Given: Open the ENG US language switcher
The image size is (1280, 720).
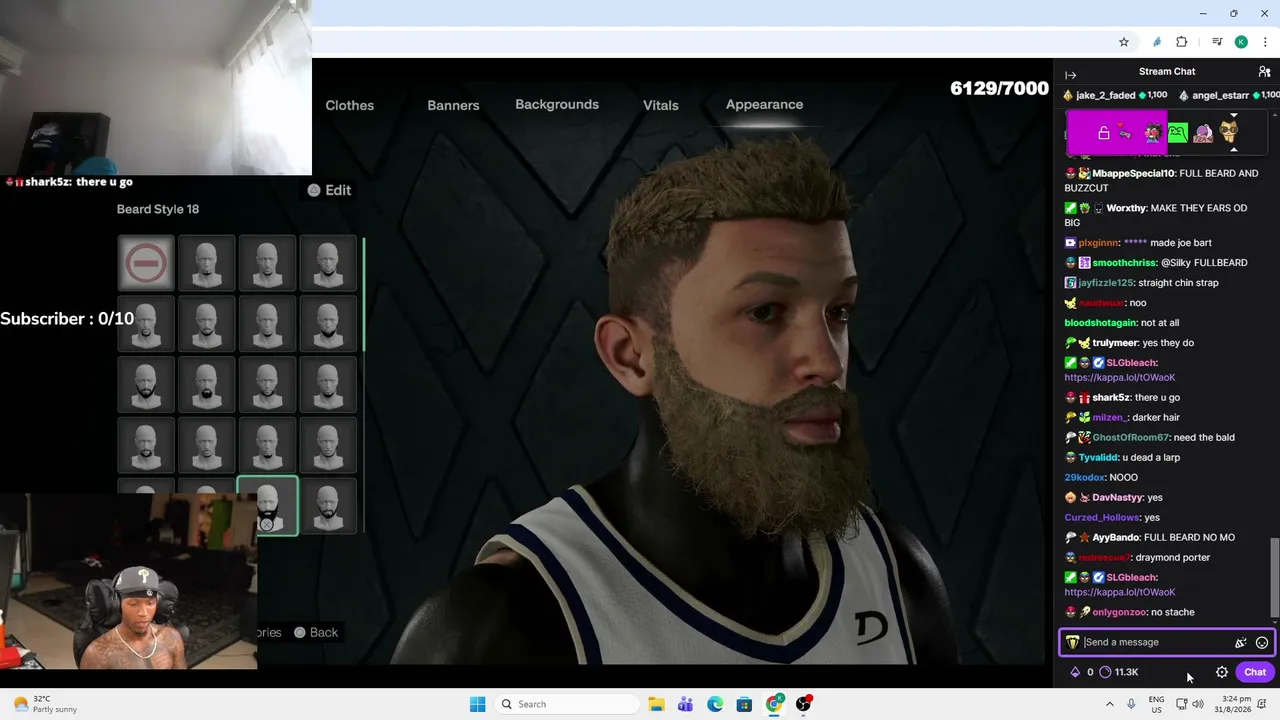Looking at the screenshot, I should (x=1156, y=704).
